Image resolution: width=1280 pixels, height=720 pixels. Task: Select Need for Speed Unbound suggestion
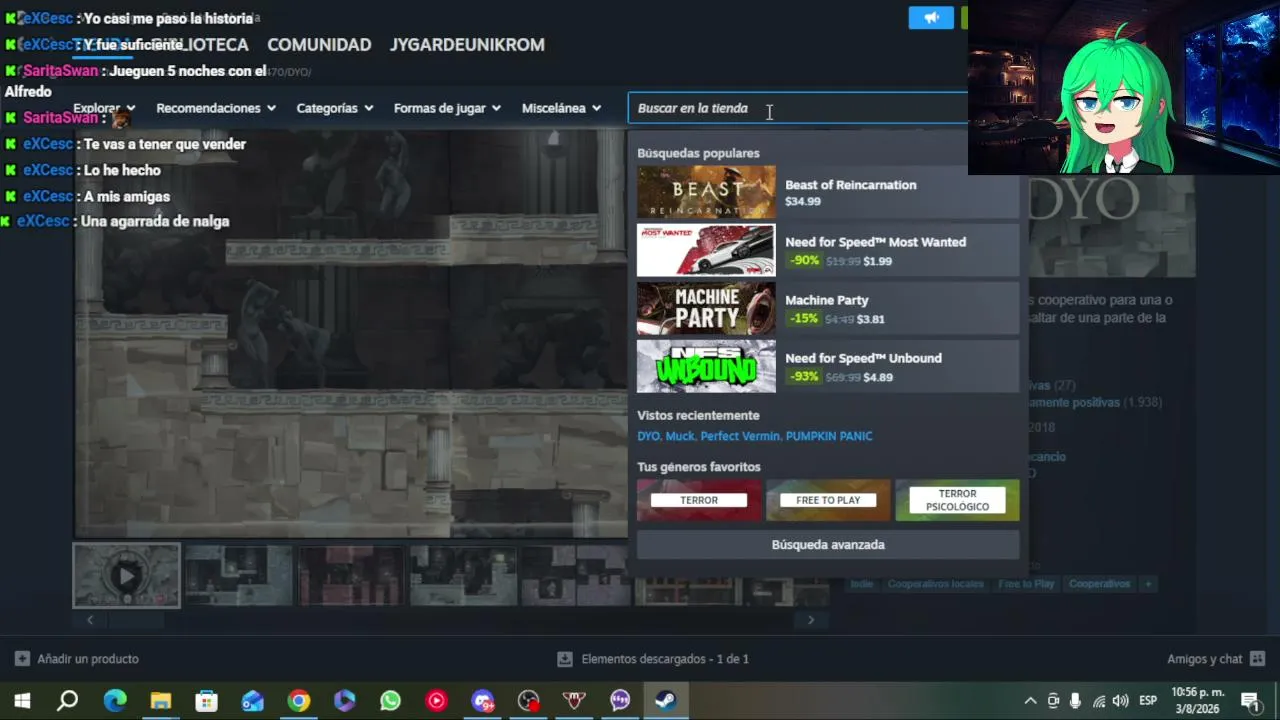click(828, 366)
